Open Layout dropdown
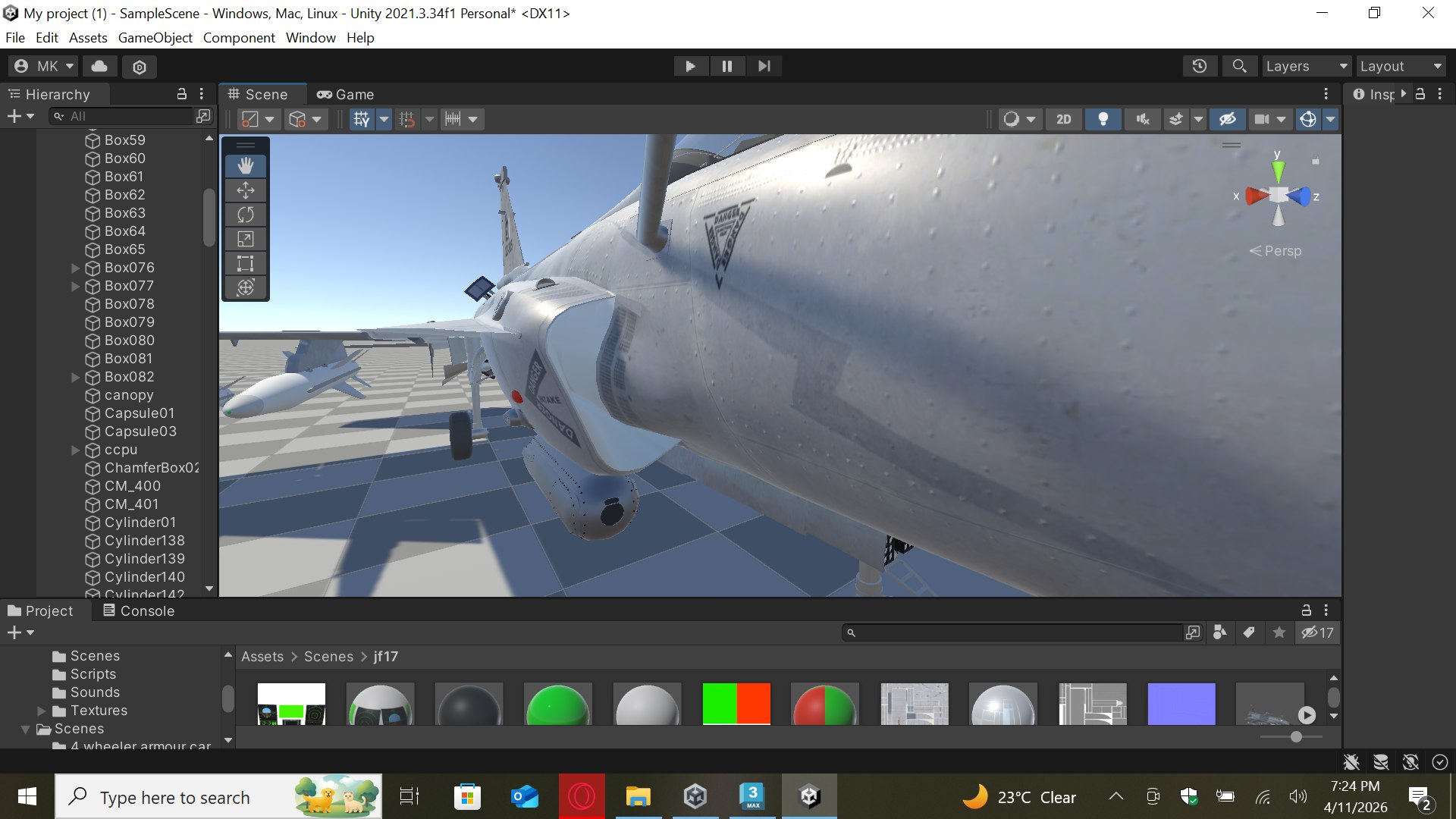The width and height of the screenshot is (1456, 819). 1401,66
